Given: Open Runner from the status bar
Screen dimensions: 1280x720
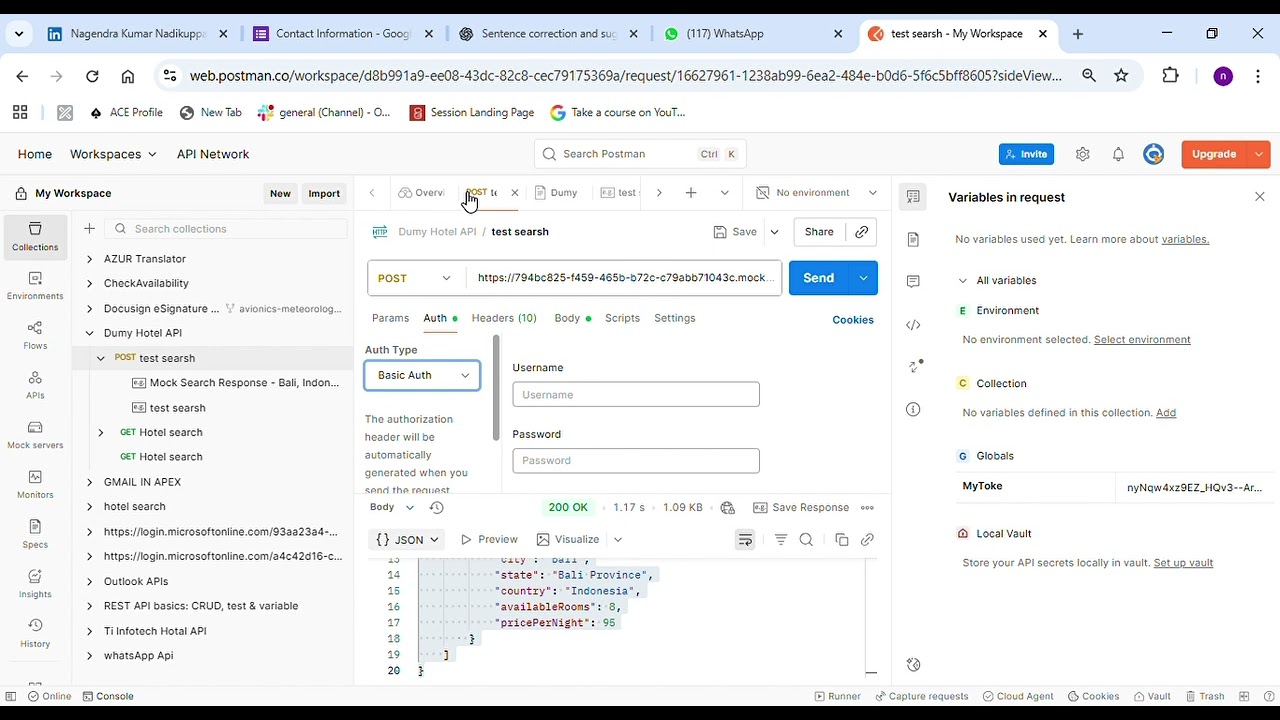Looking at the screenshot, I should click(x=837, y=697).
